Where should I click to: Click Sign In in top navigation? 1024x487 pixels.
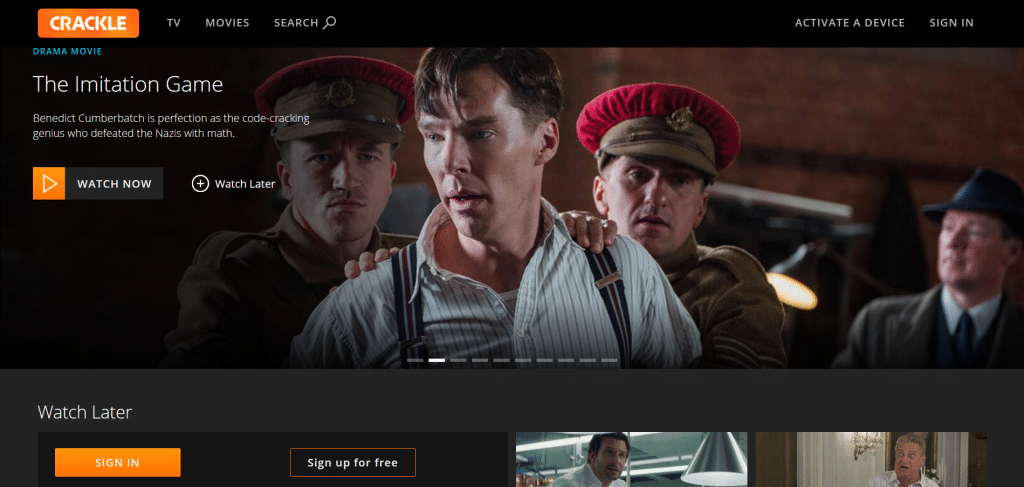[x=952, y=23]
